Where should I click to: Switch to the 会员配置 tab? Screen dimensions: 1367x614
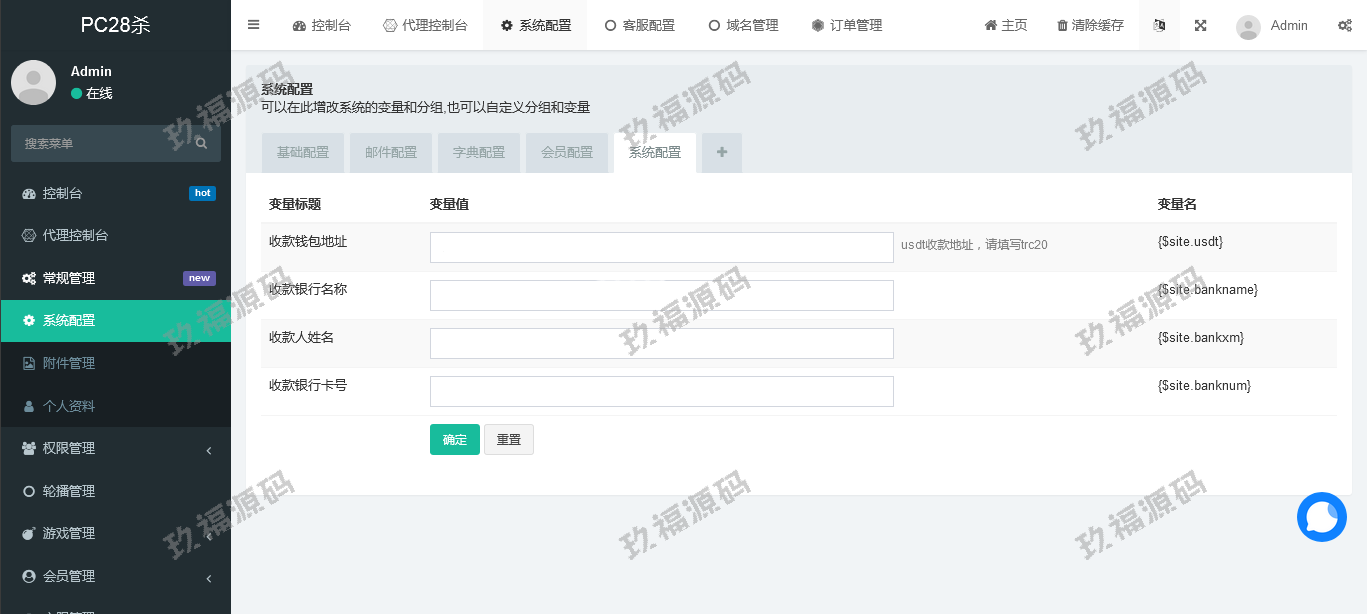(566, 152)
